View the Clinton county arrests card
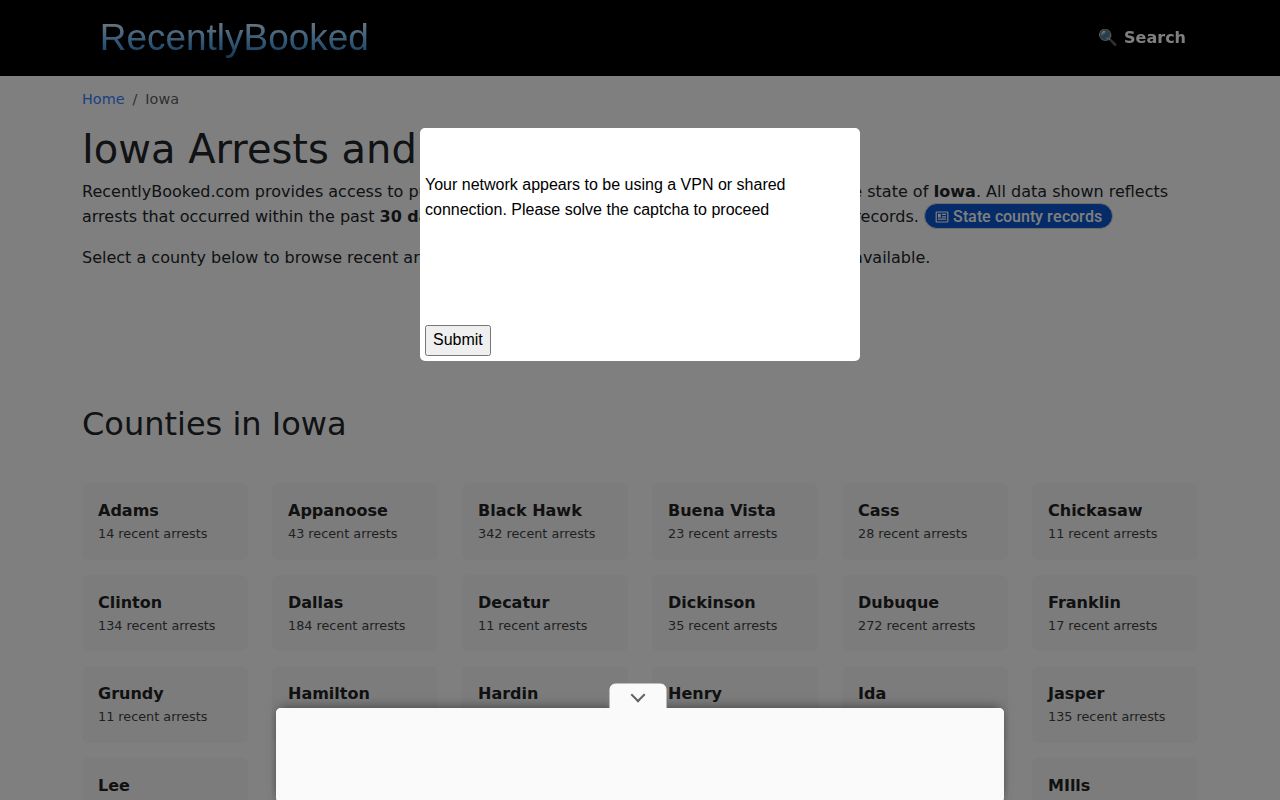Image resolution: width=1280 pixels, height=800 pixels. 165,613
